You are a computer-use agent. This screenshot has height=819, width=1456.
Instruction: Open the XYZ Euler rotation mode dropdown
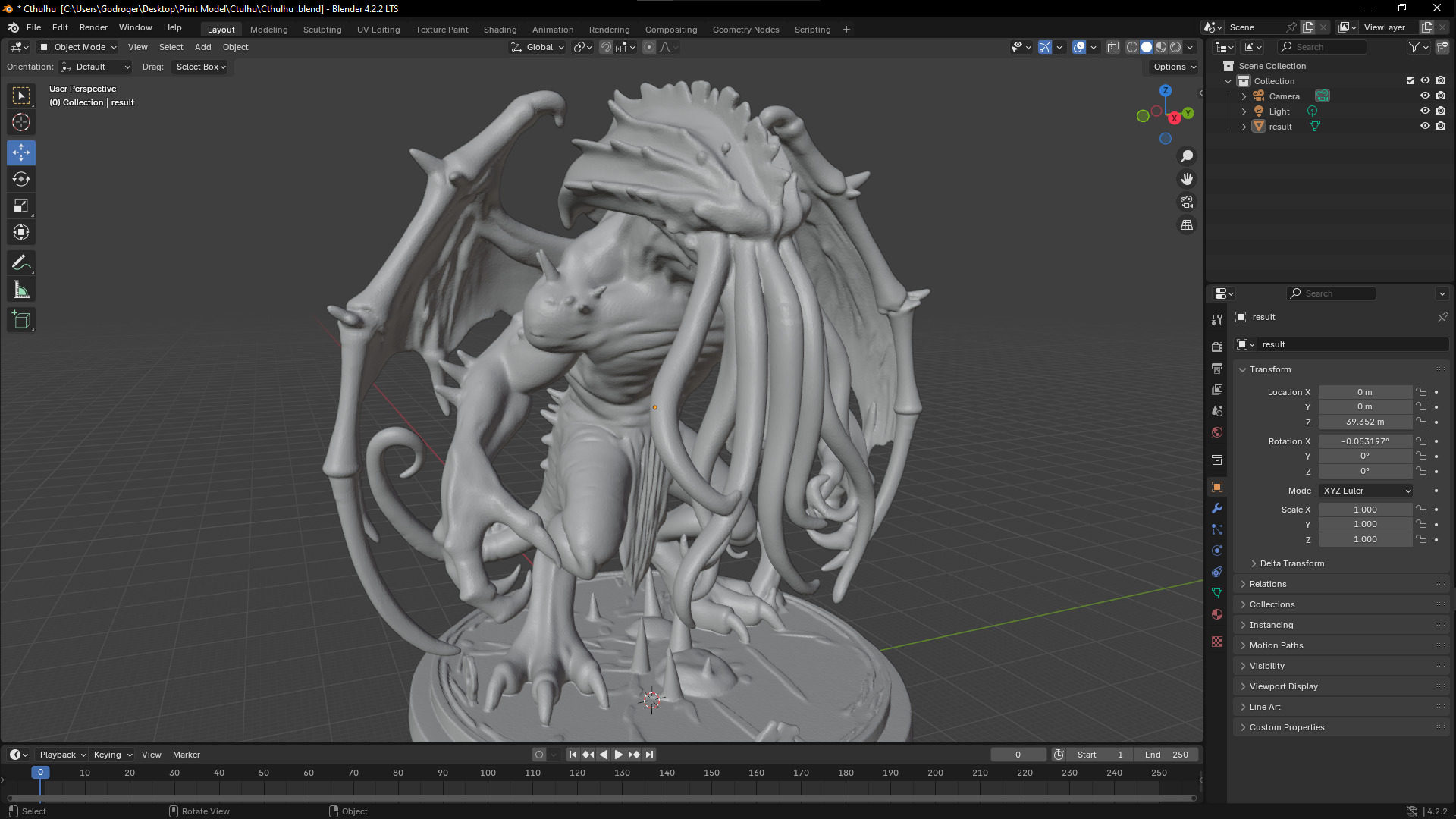(x=1366, y=491)
